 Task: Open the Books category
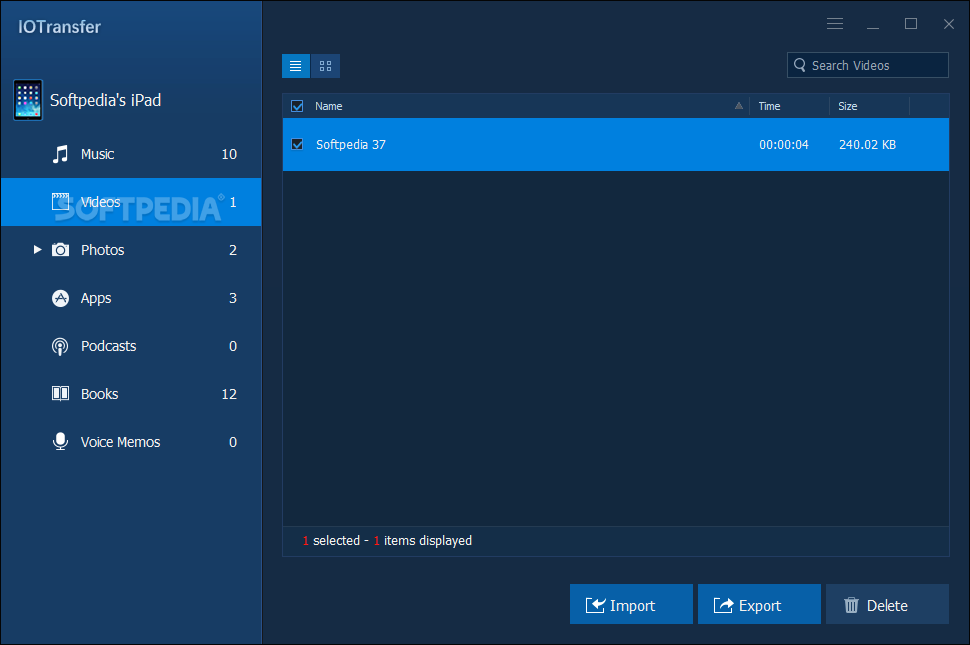click(x=131, y=394)
